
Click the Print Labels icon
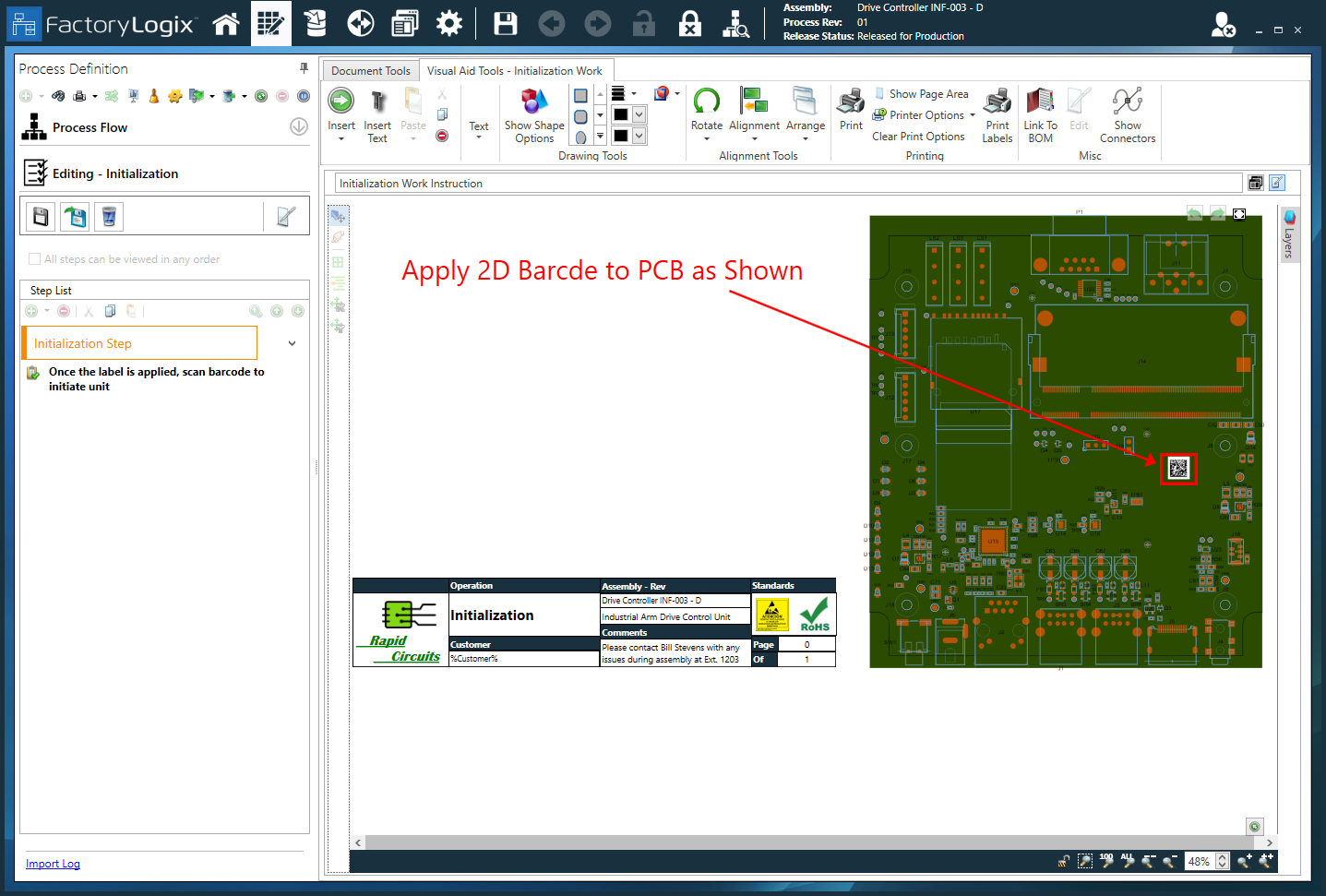tap(997, 114)
